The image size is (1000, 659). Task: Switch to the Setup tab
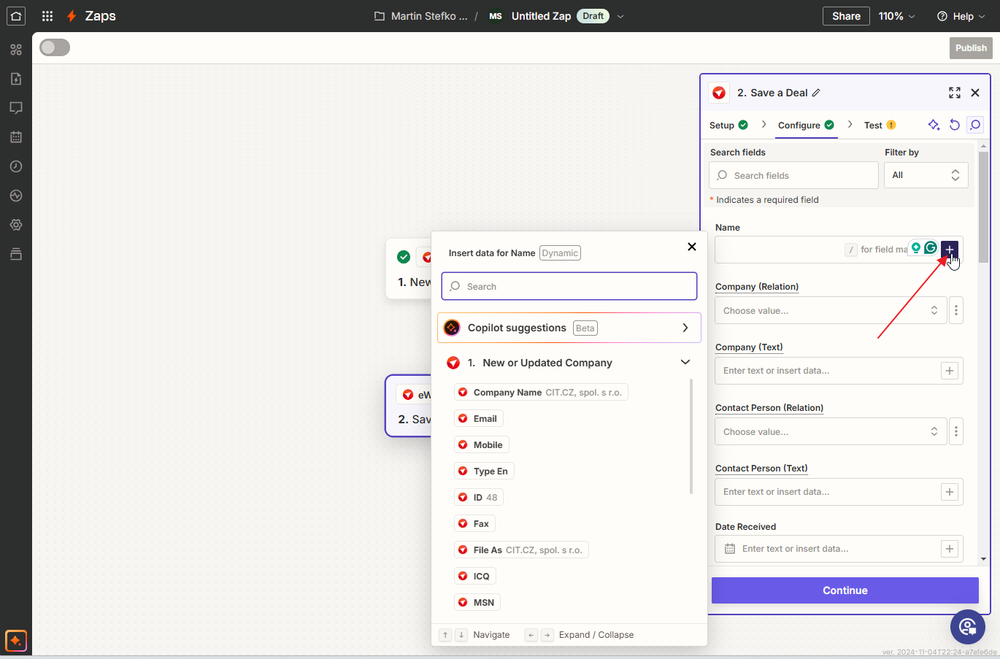pyautogui.click(x=728, y=125)
